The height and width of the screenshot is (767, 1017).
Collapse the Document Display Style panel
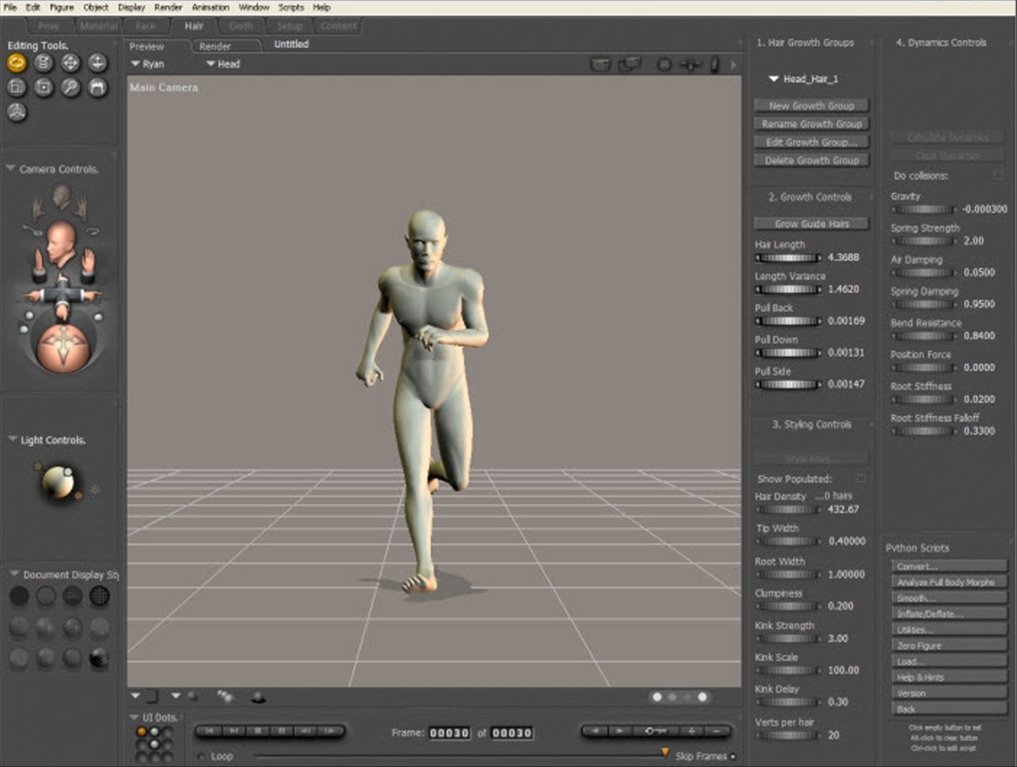14,574
